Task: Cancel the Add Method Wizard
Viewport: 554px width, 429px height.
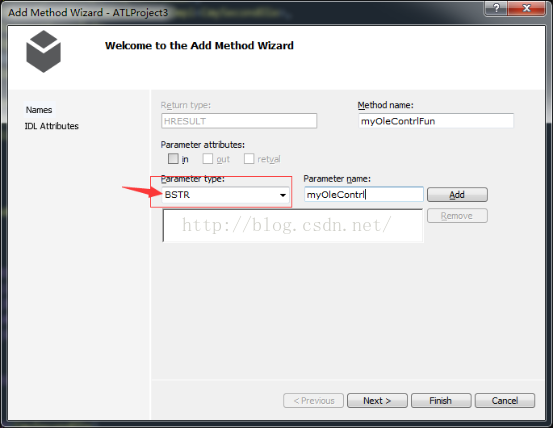Action: coord(505,400)
